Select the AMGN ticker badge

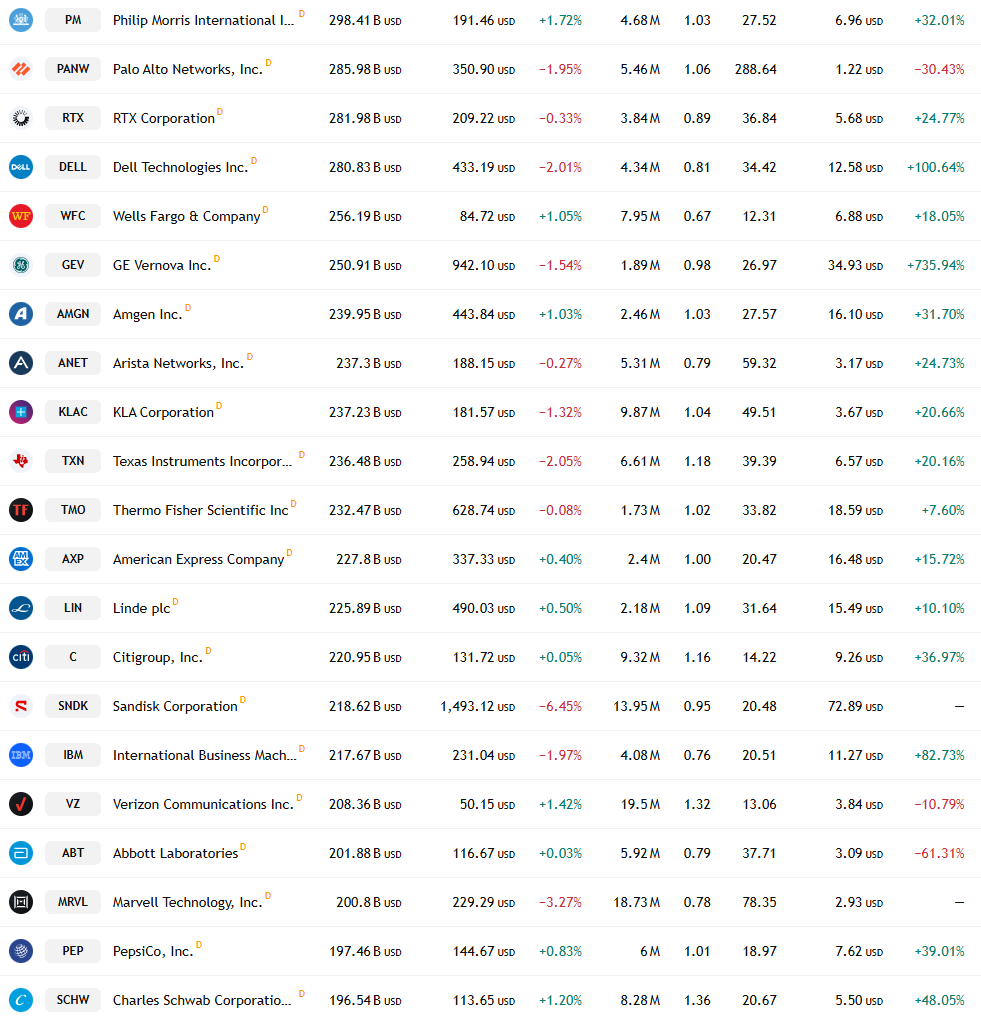click(x=73, y=314)
